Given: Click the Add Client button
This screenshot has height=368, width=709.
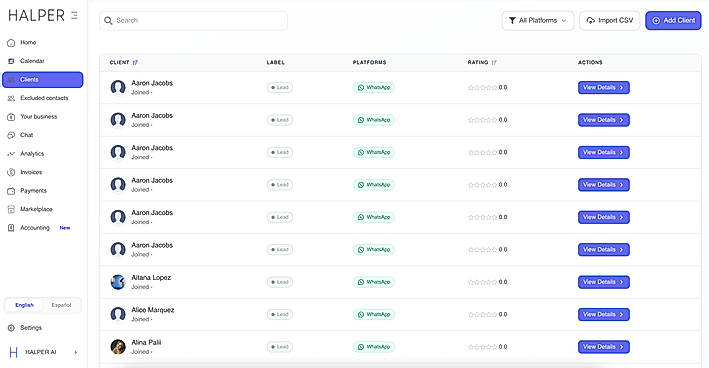Looking at the screenshot, I should point(673,20).
